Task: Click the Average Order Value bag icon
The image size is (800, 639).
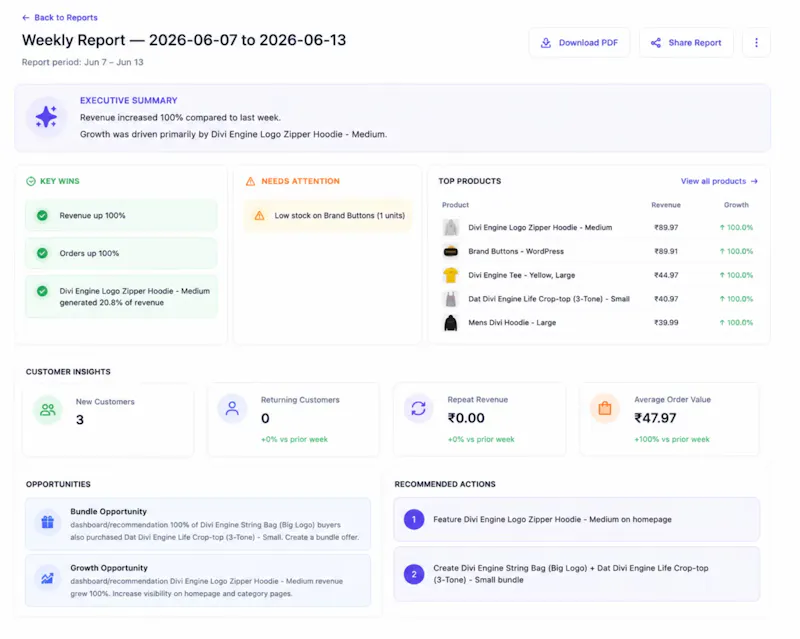Action: [605, 408]
